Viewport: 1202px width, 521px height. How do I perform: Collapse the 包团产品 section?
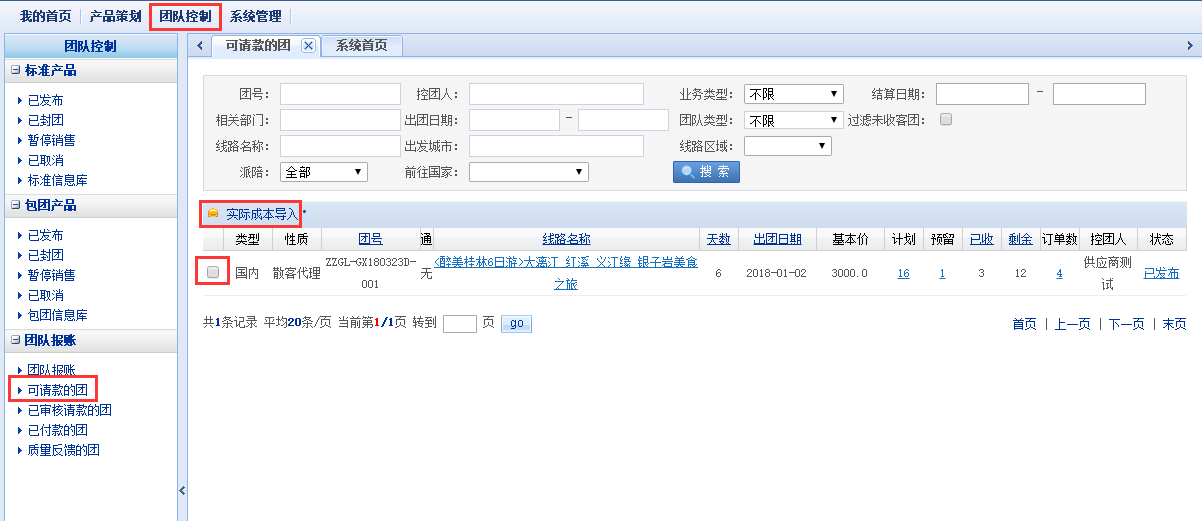(x=16, y=205)
